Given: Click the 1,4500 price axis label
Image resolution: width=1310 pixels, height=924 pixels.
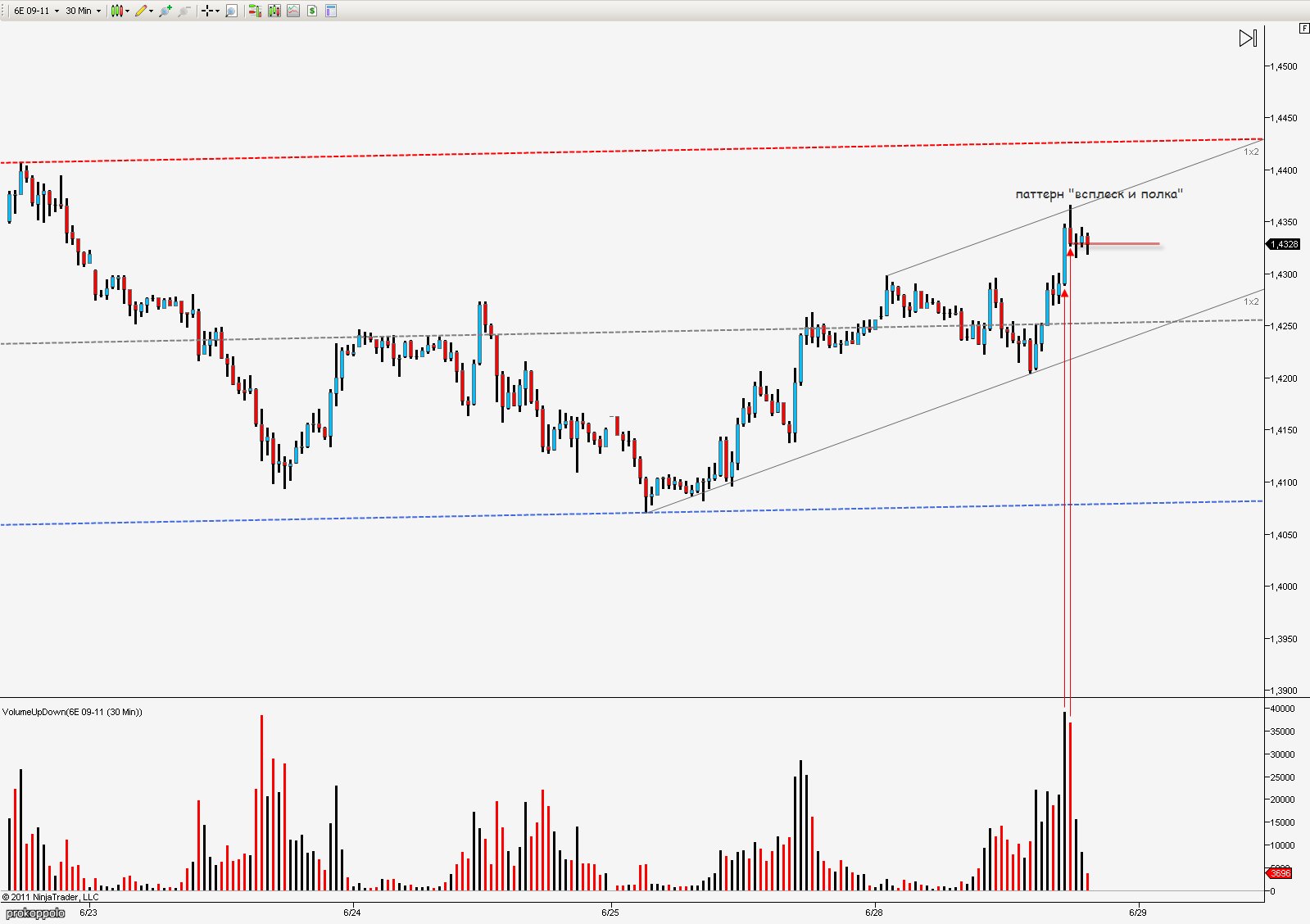Looking at the screenshot, I should [1284, 66].
